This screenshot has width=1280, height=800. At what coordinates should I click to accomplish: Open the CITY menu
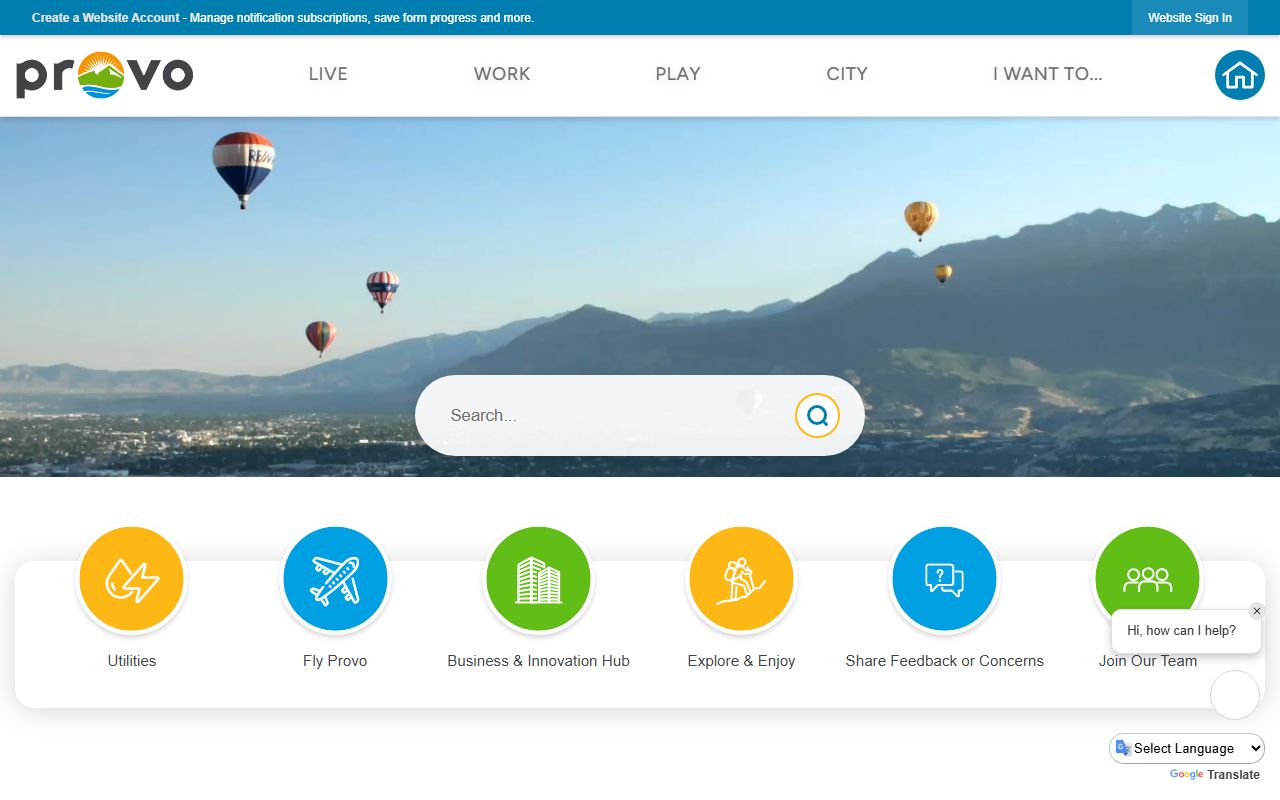tap(847, 74)
